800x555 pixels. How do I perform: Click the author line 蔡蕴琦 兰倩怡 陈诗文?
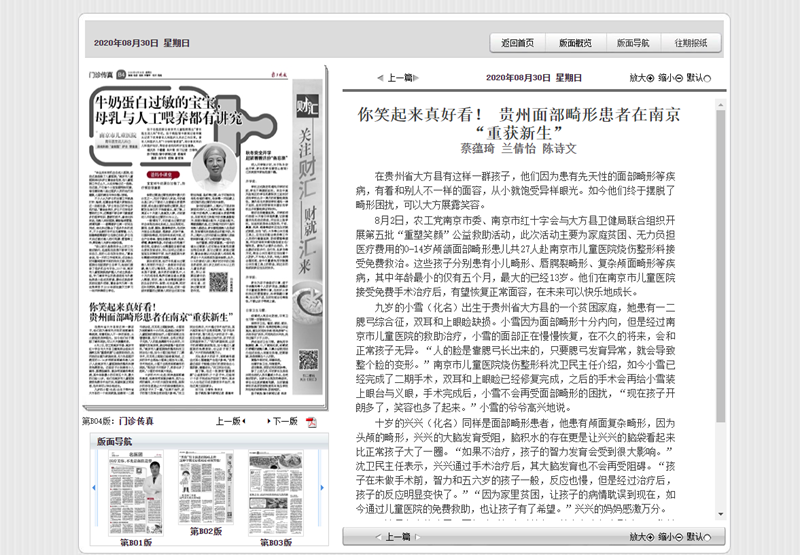[518, 148]
